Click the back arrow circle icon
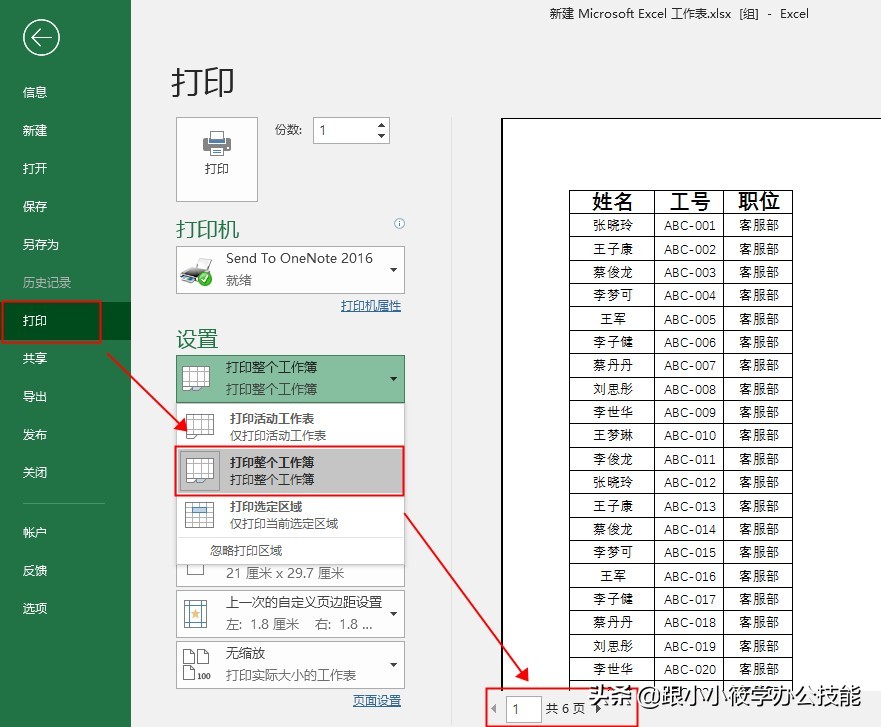 41,38
